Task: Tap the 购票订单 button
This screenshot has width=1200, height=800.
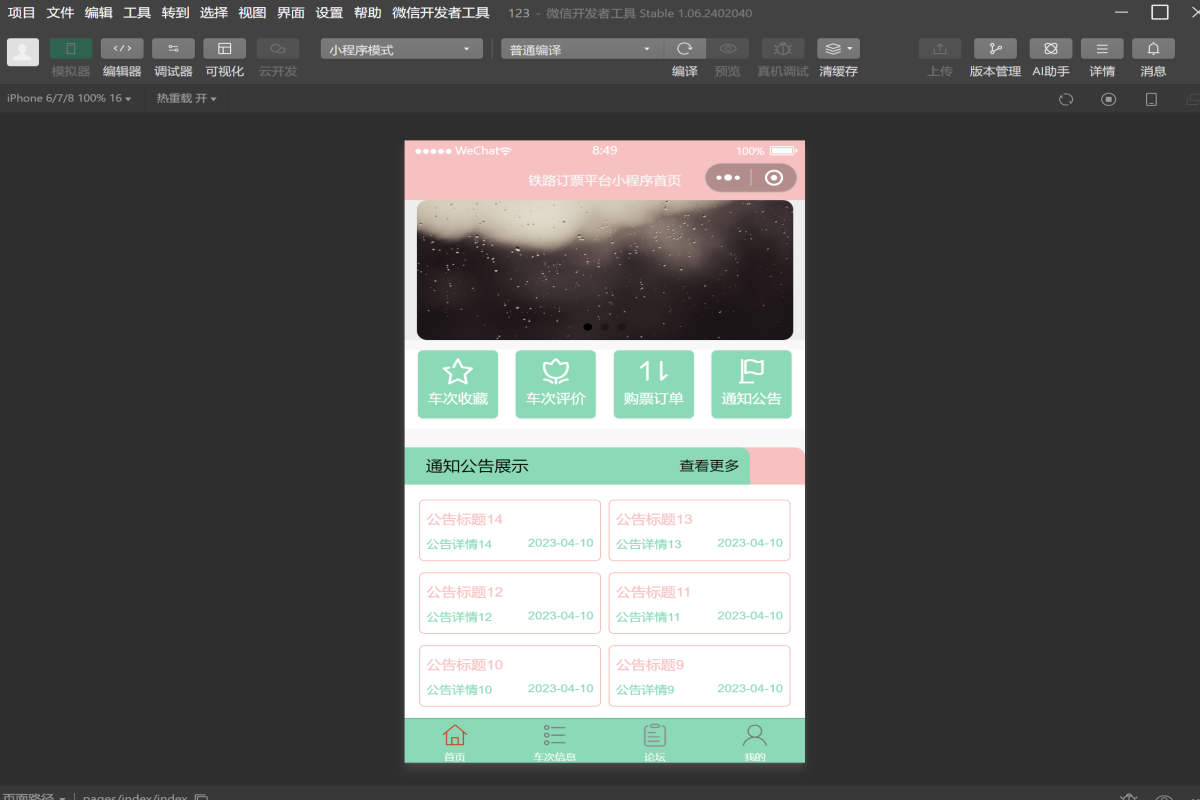Action: (x=653, y=384)
